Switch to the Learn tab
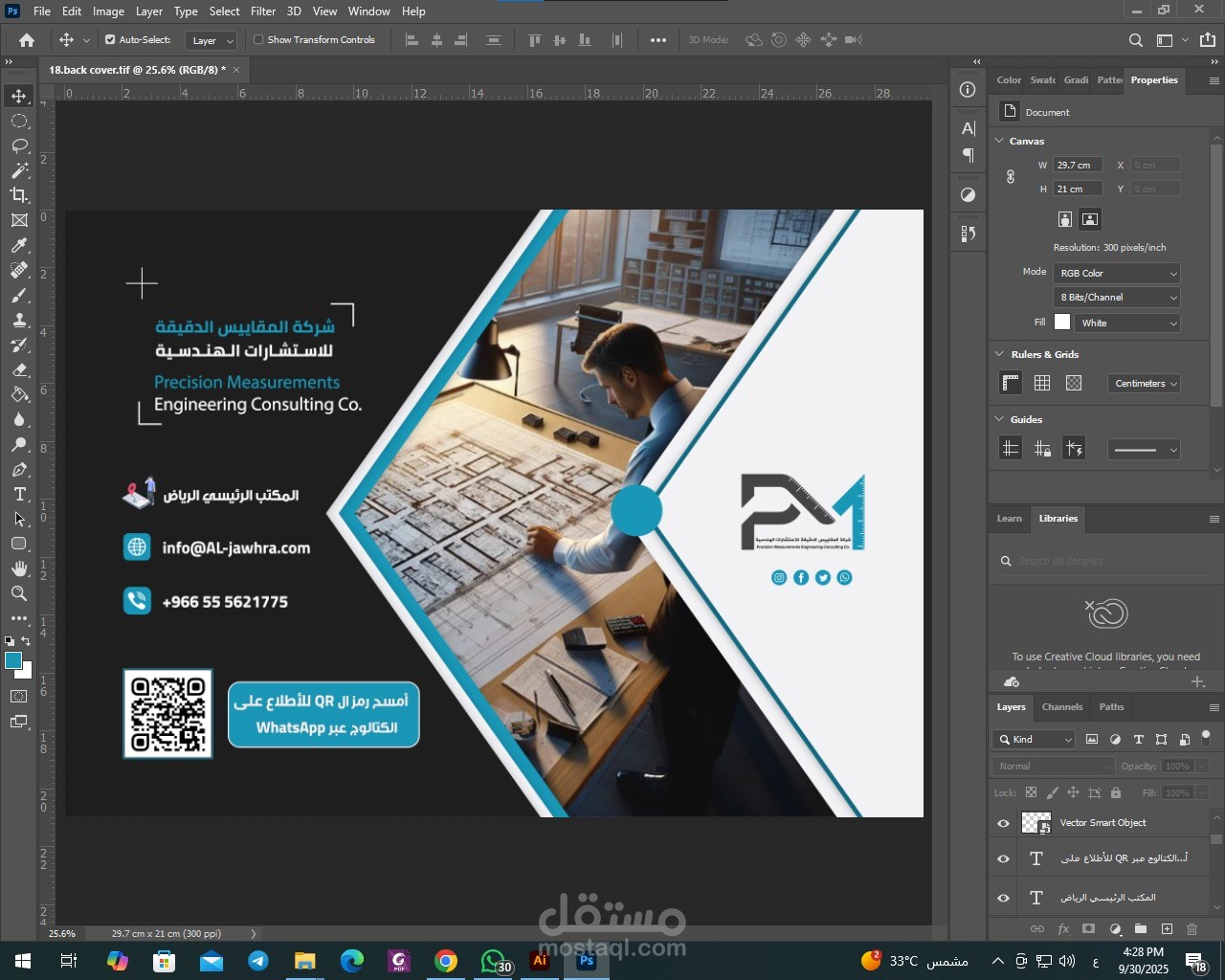1225x980 pixels. point(1010,519)
